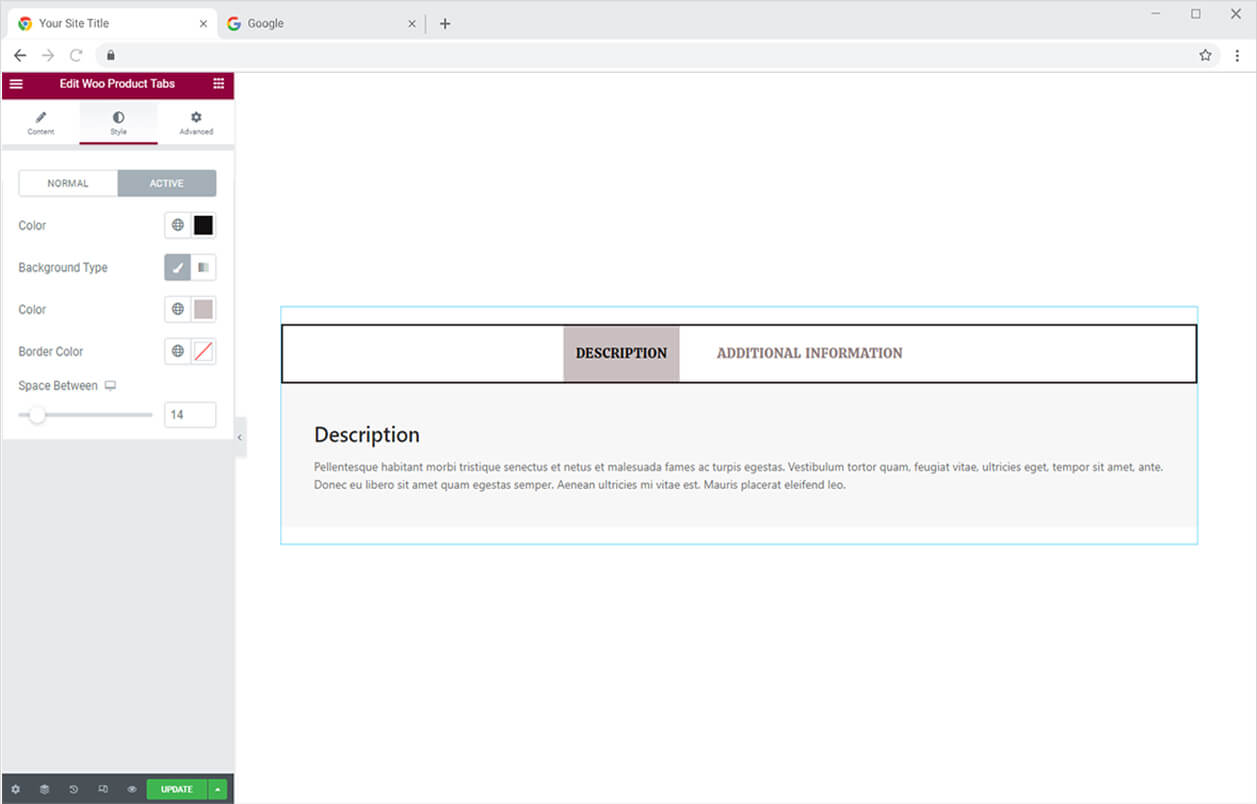Switch to the Advanced tab
The width and height of the screenshot is (1257, 804).
196,122
